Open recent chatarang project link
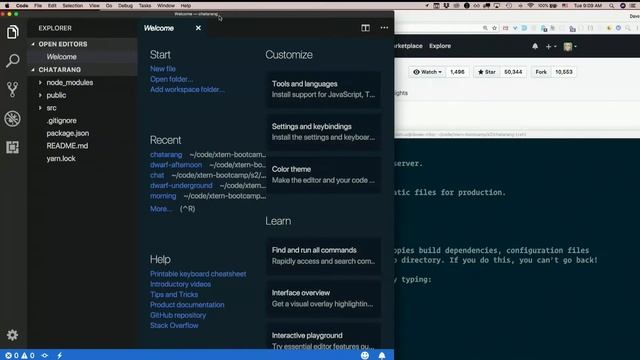 coord(166,155)
